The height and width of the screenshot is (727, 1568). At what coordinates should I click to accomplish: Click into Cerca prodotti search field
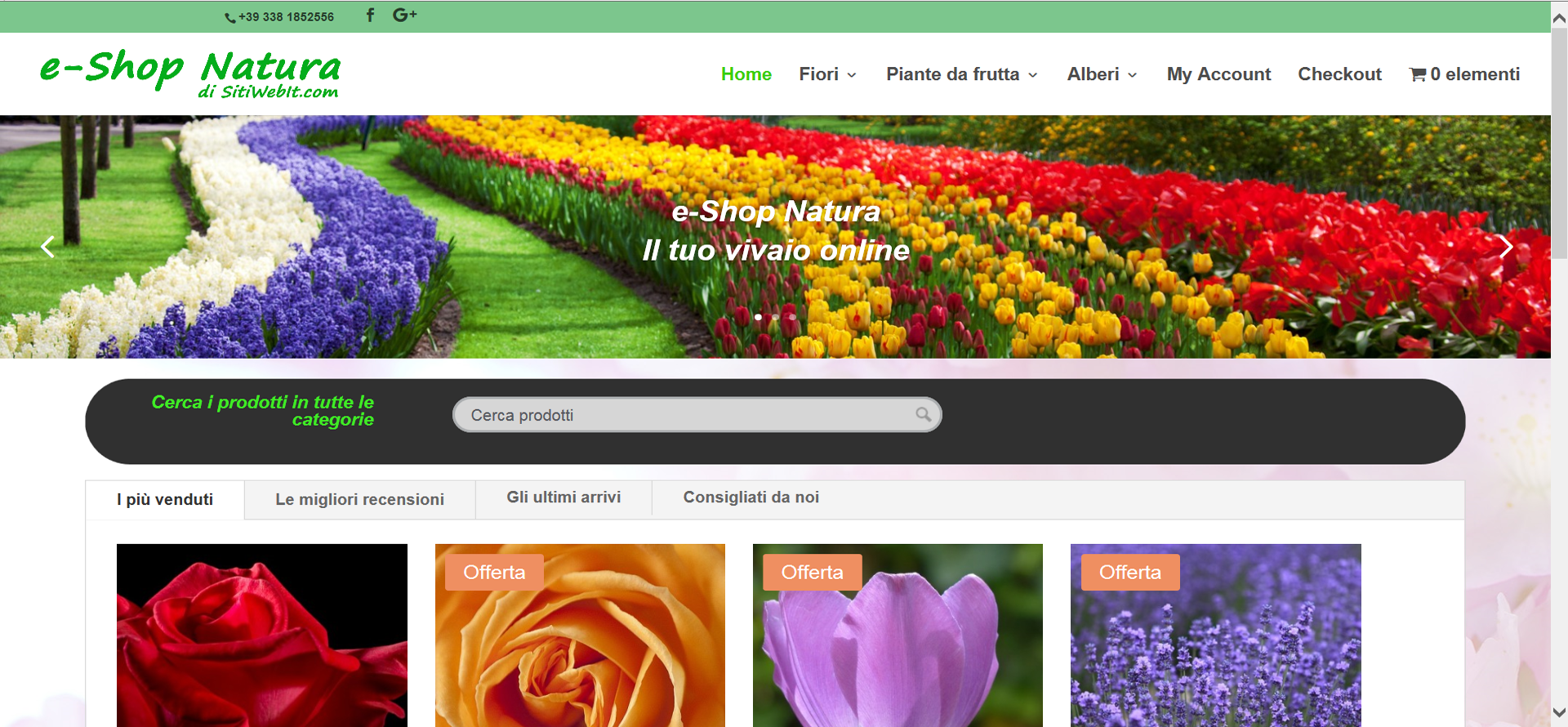(x=697, y=415)
